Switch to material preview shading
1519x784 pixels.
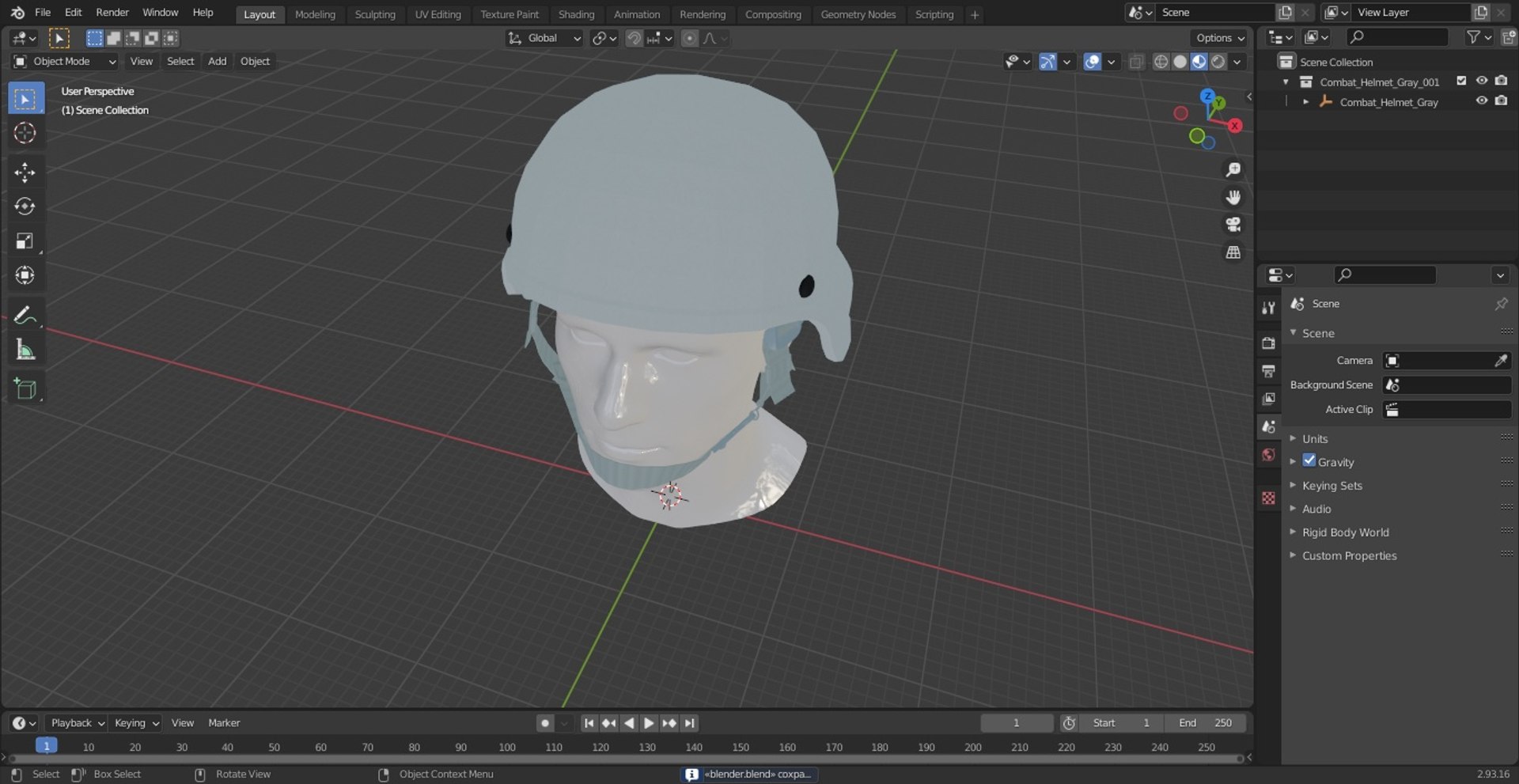(x=1199, y=62)
